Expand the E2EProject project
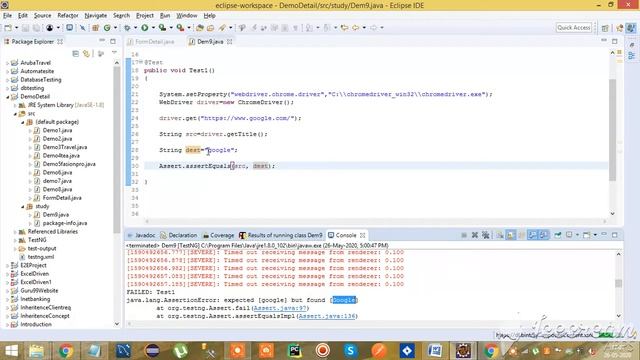Screen dimensions: 640x360 click(8, 266)
